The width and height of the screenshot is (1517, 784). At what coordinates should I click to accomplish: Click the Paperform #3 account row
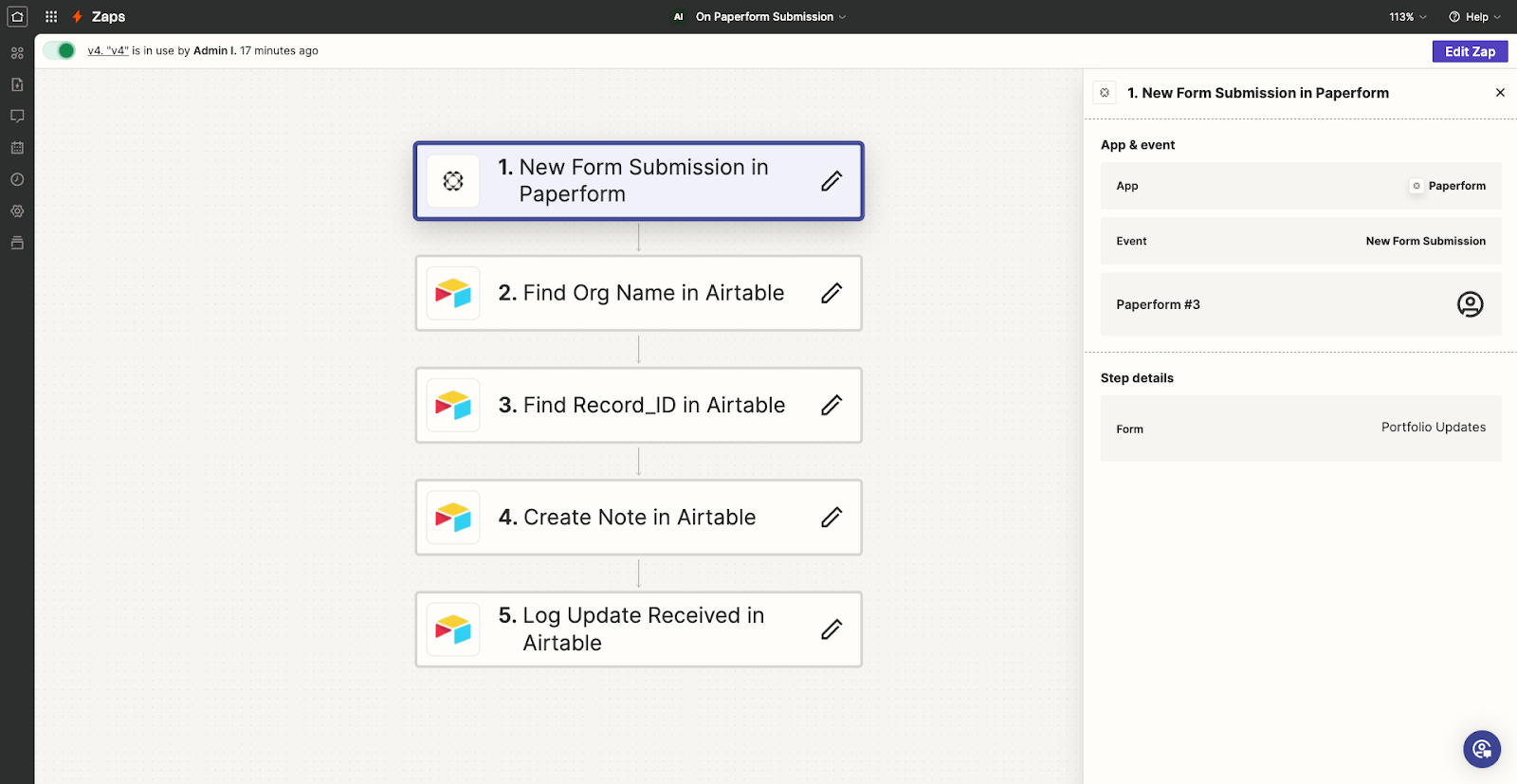(x=1301, y=304)
